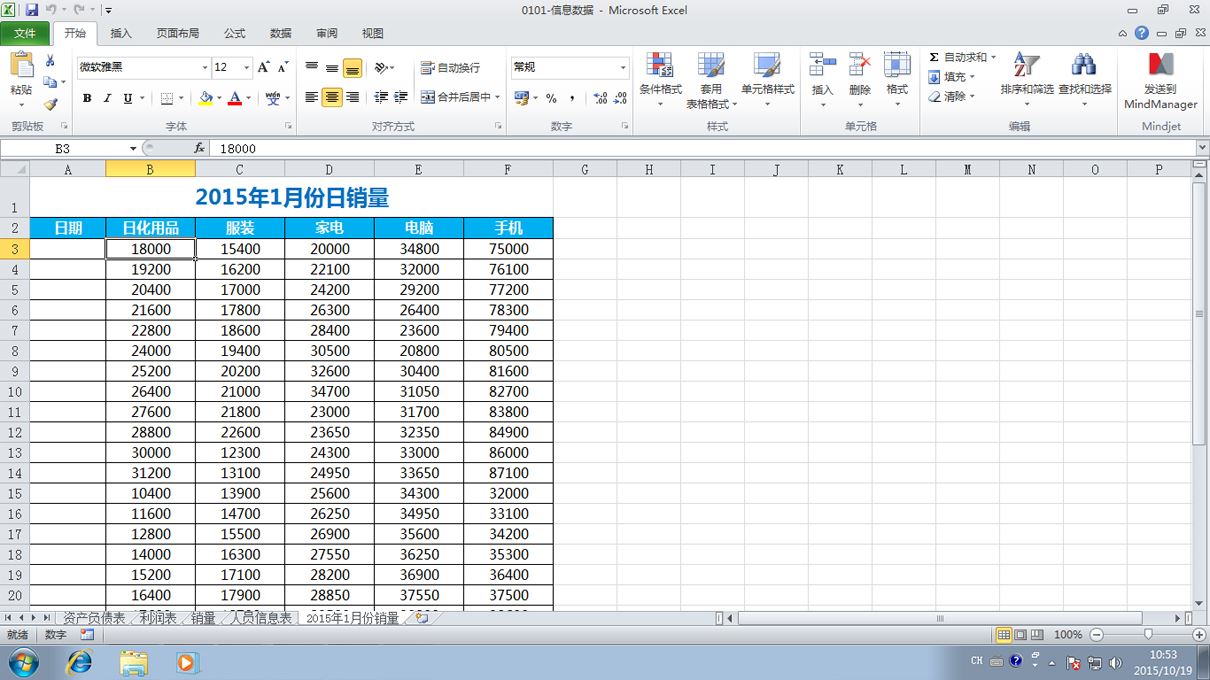This screenshot has height=680, width=1210.
Task: Open 套用表格格式 table format gallery
Action: pos(711,80)
